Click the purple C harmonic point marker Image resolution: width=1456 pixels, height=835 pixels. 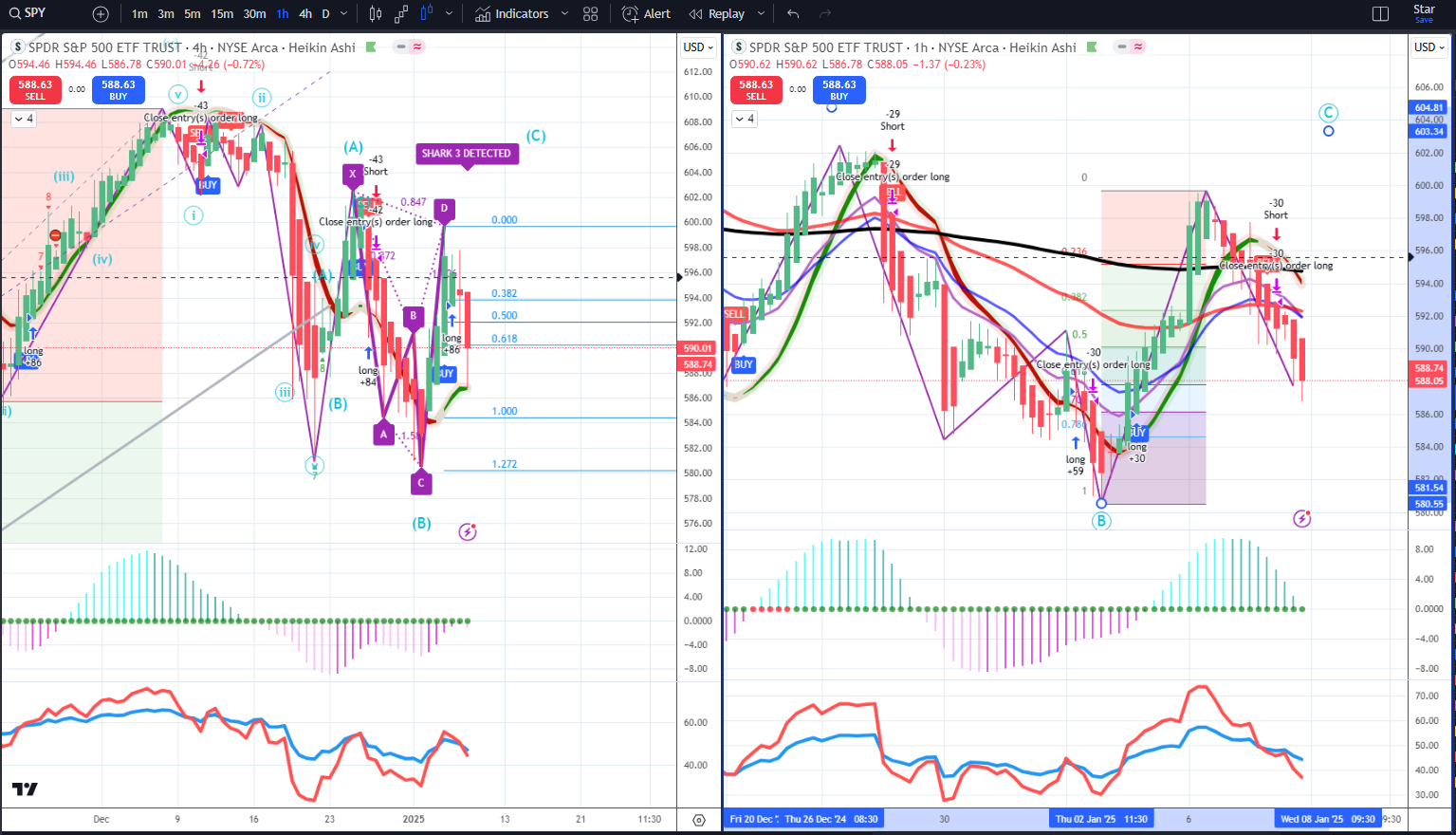coord(421,482)
